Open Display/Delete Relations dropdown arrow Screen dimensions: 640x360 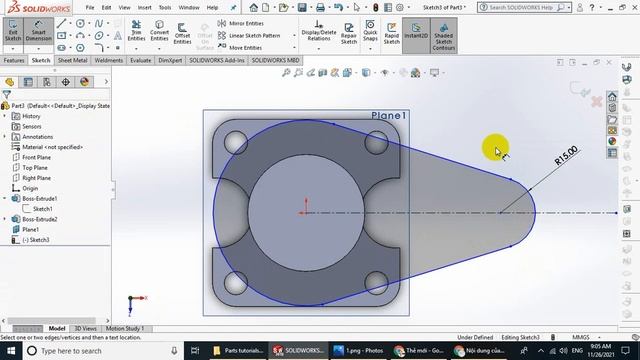click(319, 49)
